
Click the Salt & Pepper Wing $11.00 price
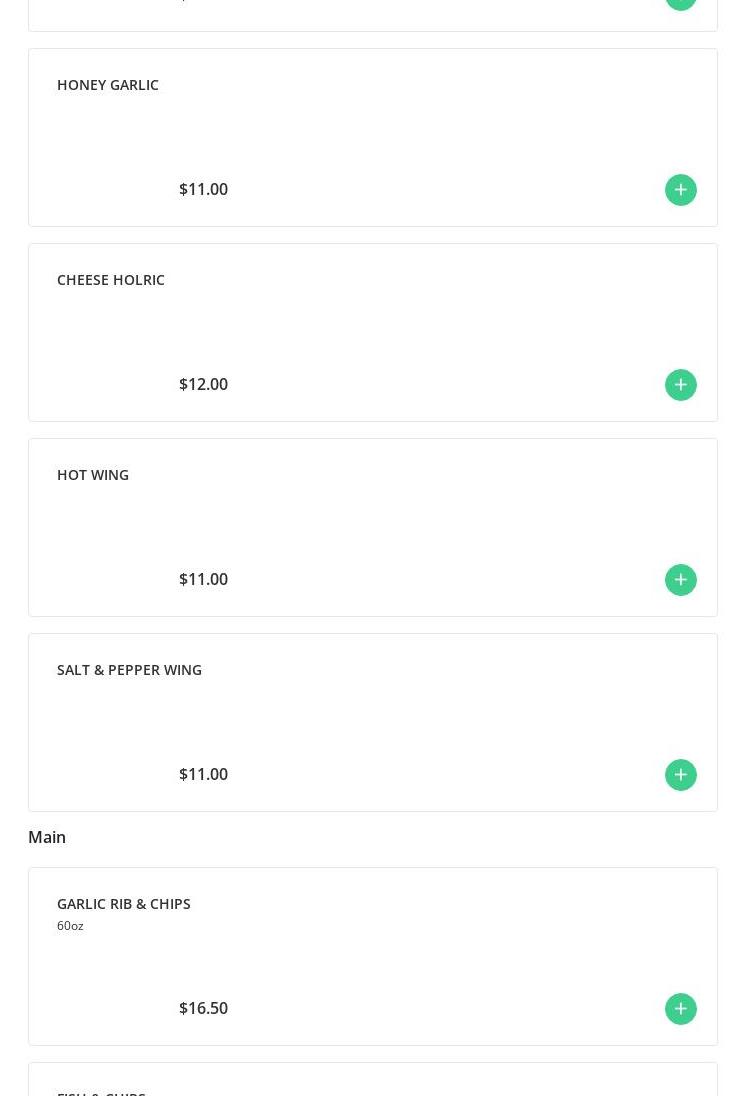203,775
